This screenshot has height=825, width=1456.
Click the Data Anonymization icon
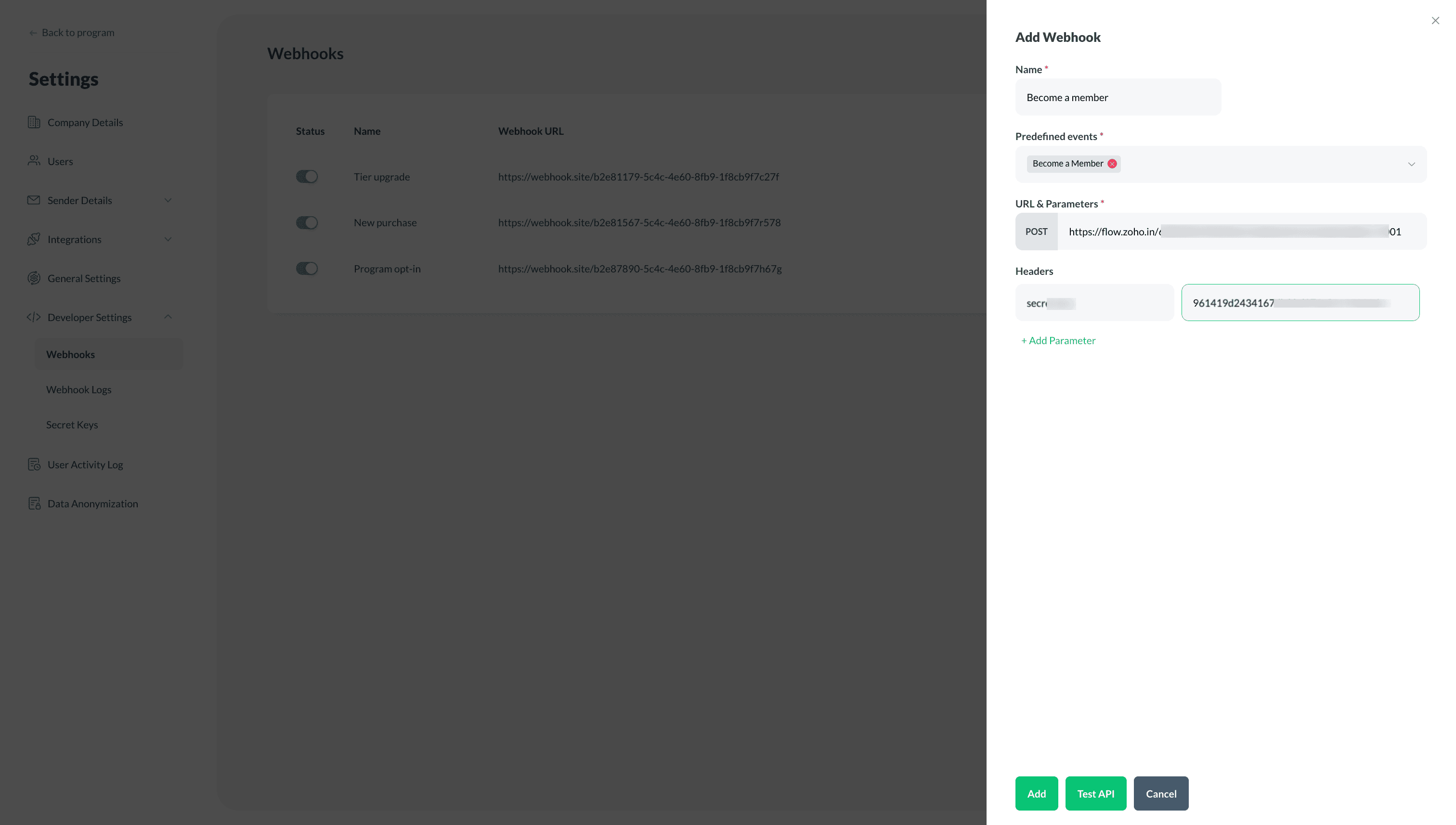[x=34, y=503]
